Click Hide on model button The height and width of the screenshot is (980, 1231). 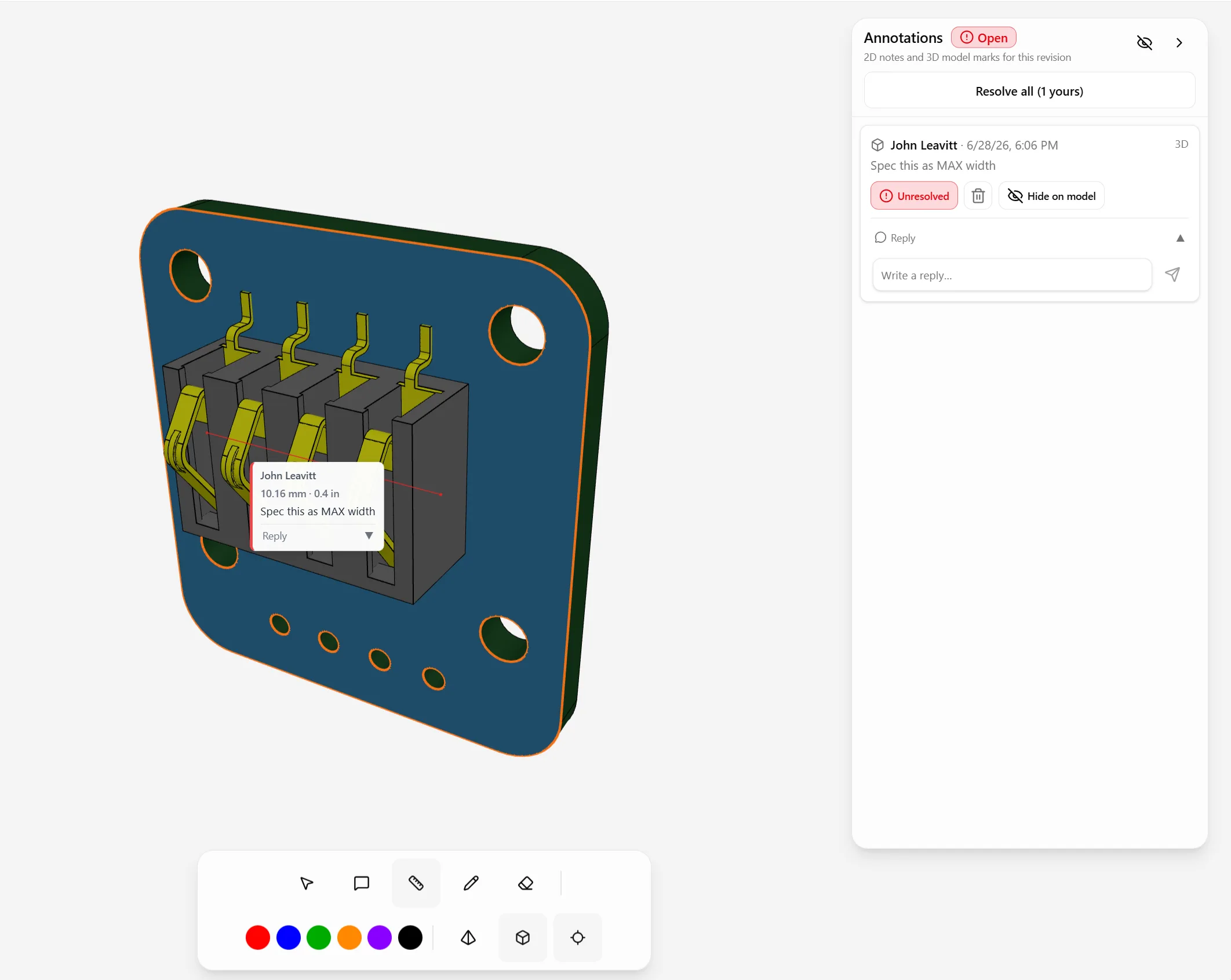pyautogui.click(x=1051, y=196)
